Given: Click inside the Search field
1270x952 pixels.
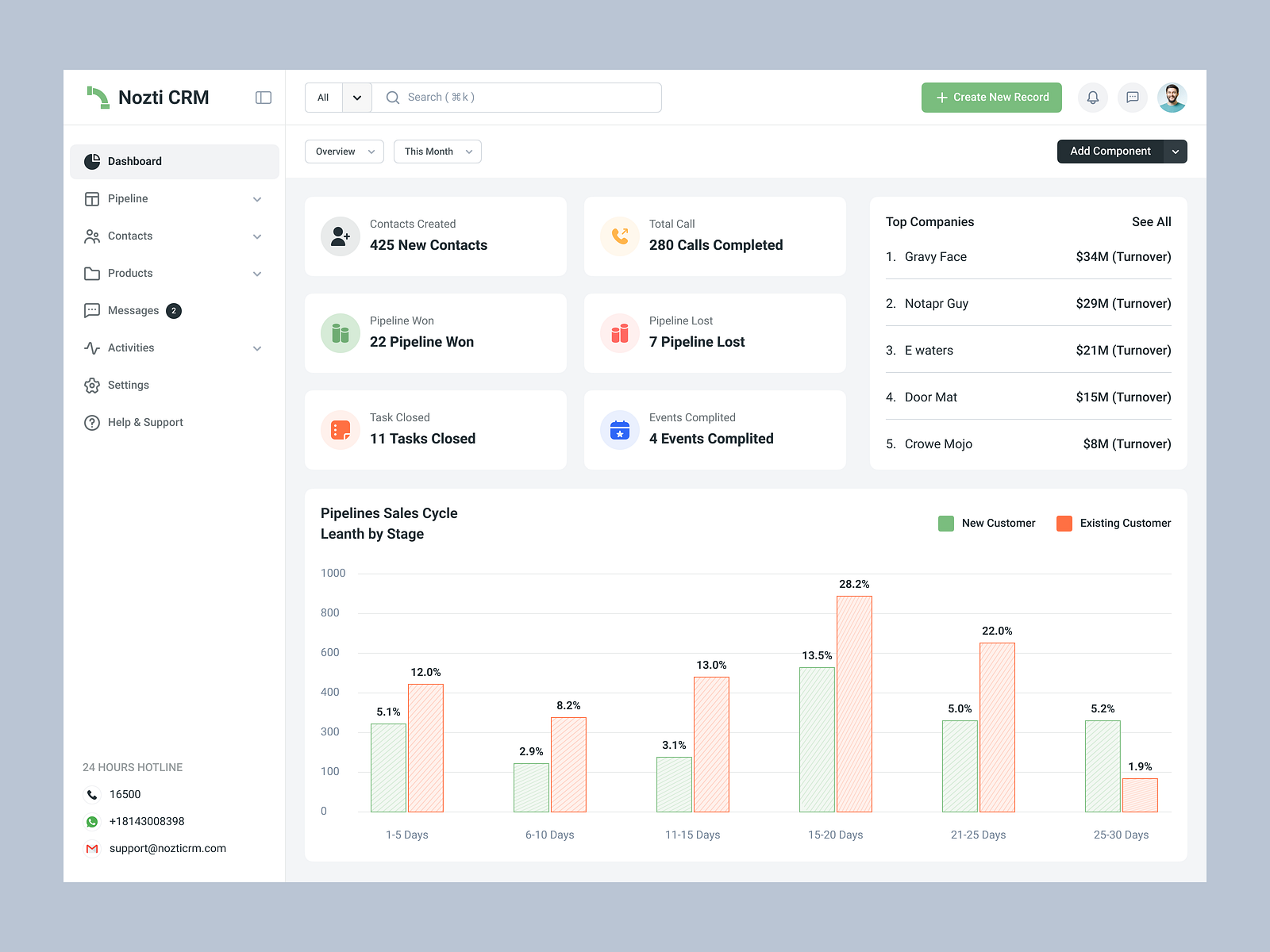Looking at the screenshot, I should 516,98.
